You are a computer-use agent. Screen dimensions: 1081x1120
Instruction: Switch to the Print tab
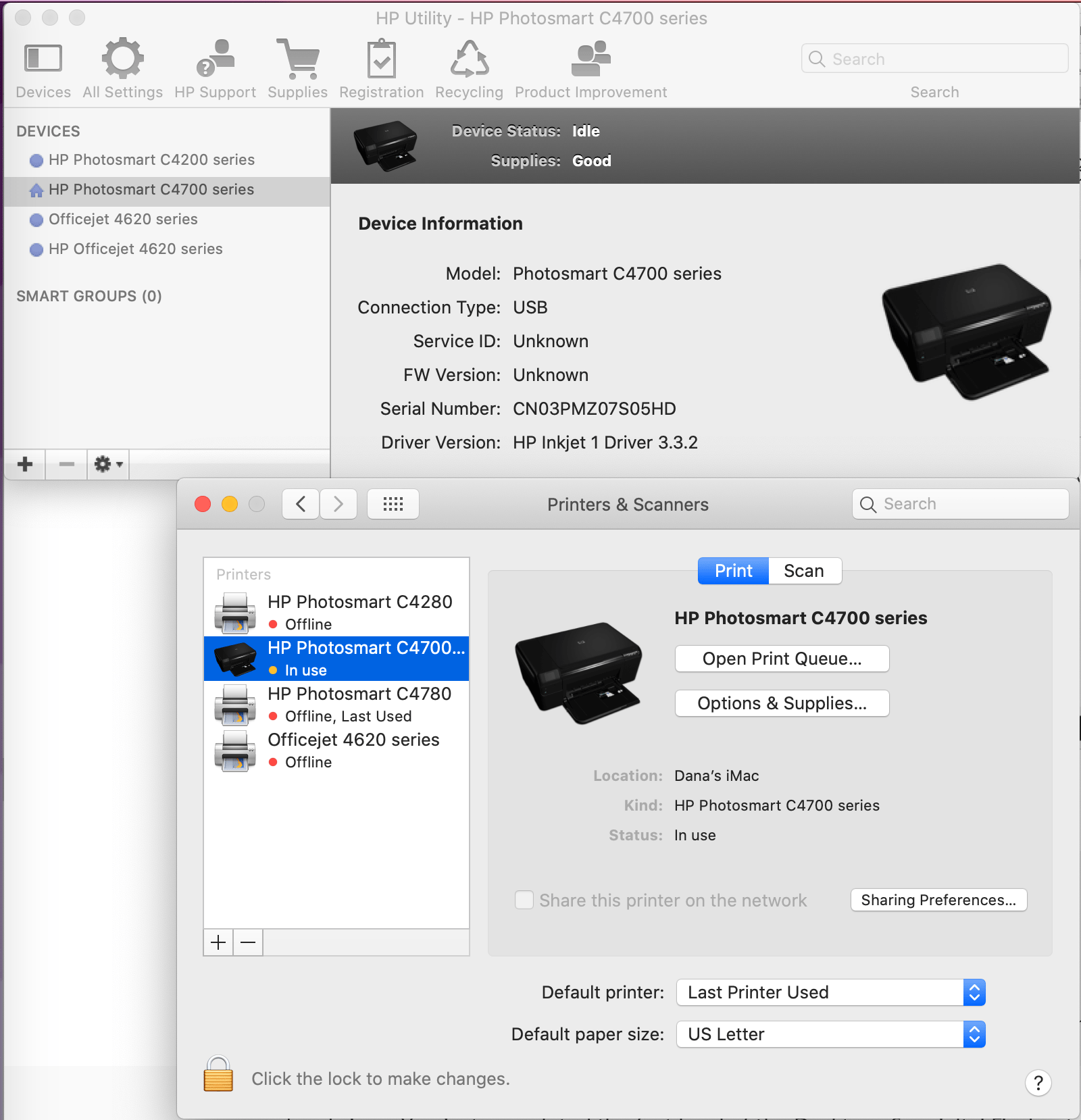(734, 571)
